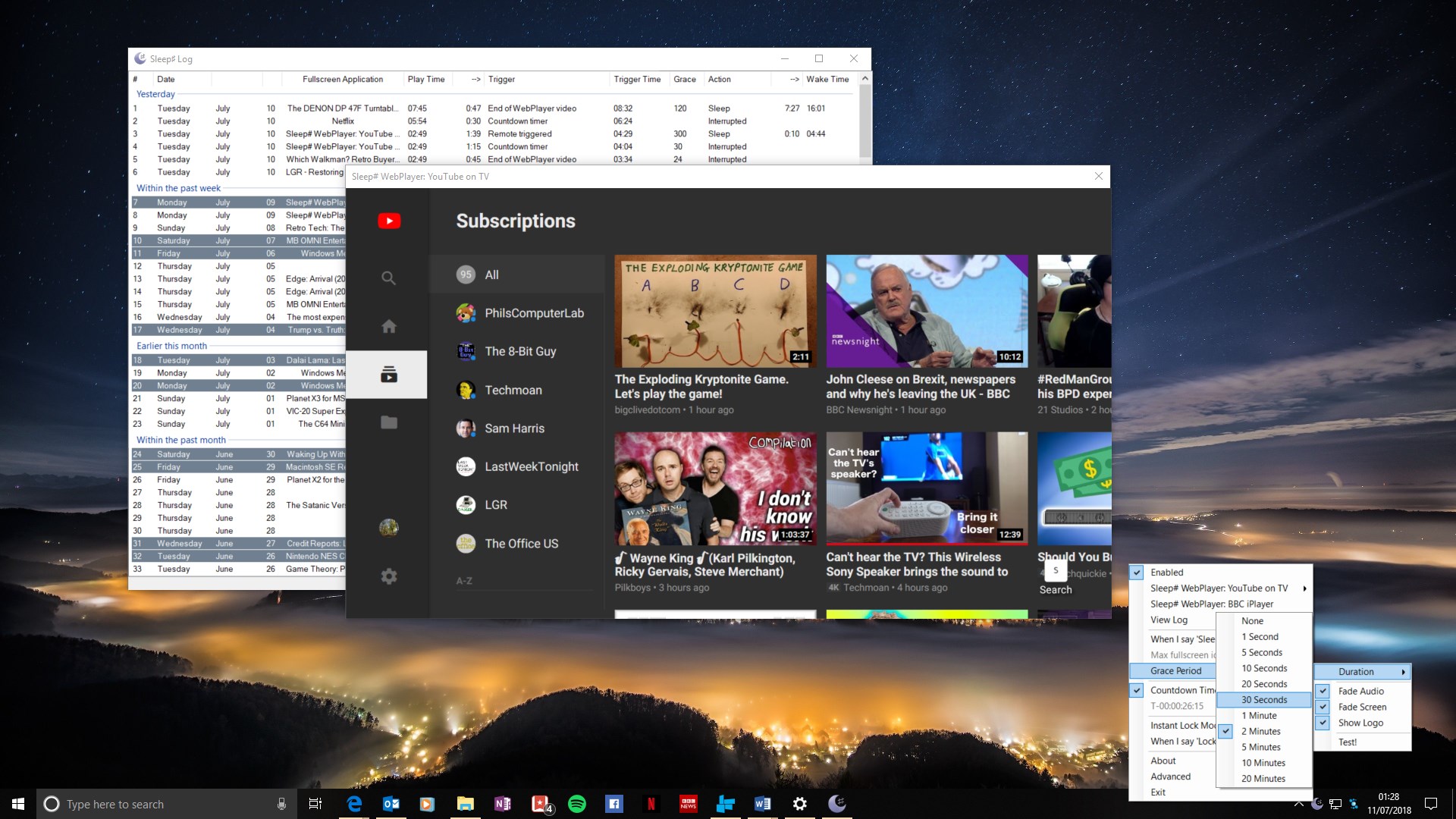Viewport: 1456px width, 819px height.
Task: Open the account avatar in sidebar
Action: (388, 528)
